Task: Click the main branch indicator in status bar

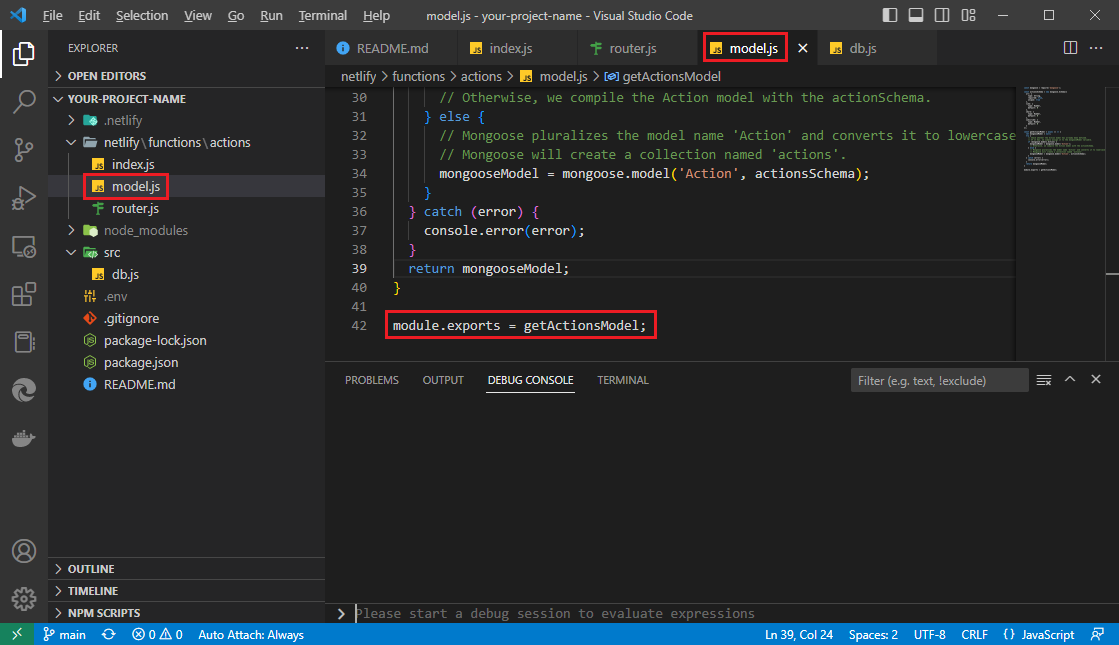Action: (x=64, y=633)
